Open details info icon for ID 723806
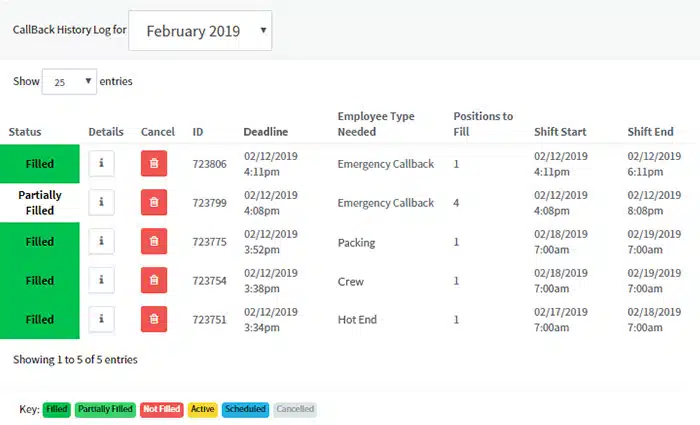 101,163
